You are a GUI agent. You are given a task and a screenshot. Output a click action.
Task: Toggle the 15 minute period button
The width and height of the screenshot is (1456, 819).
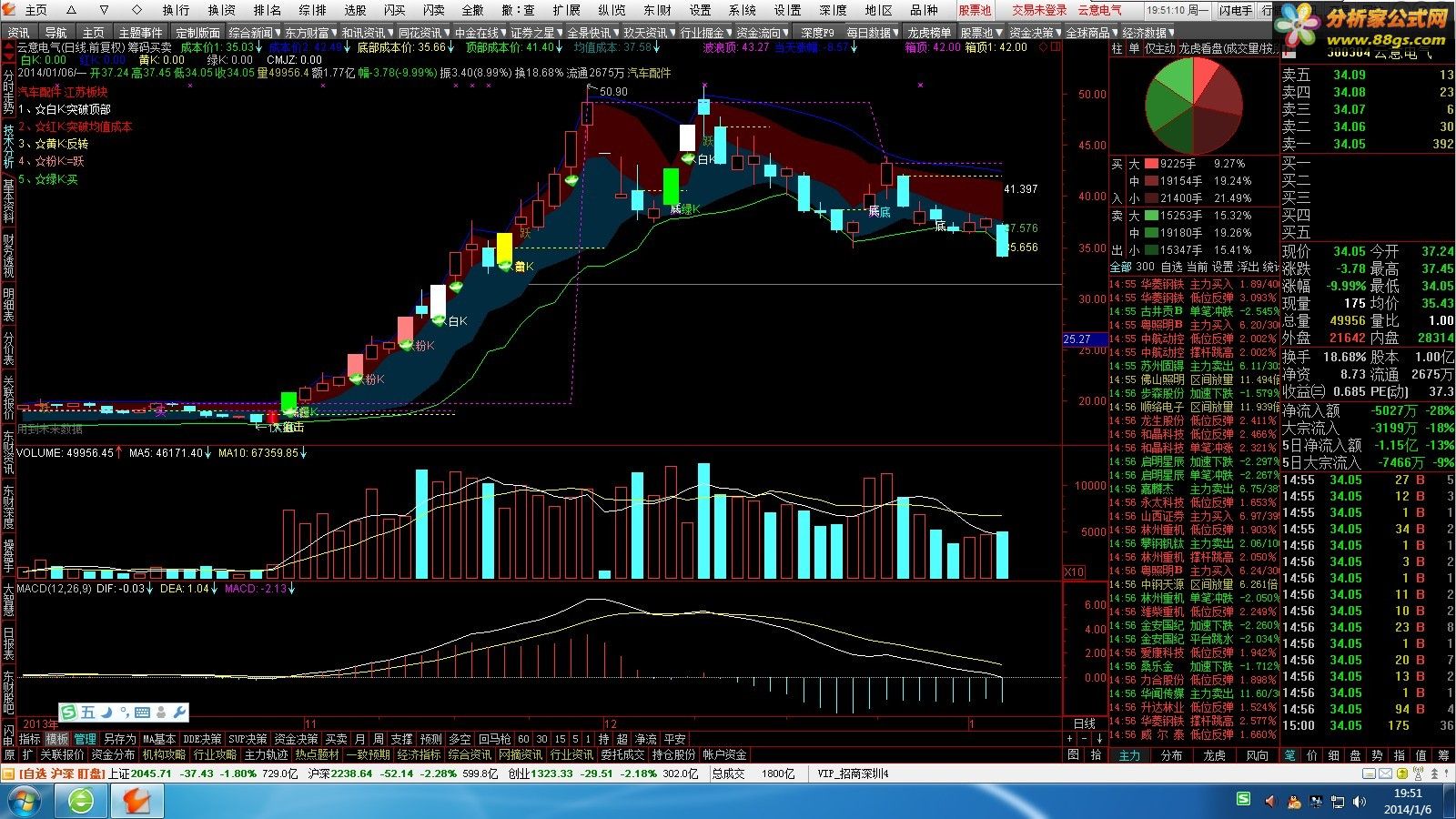point(560,739)
